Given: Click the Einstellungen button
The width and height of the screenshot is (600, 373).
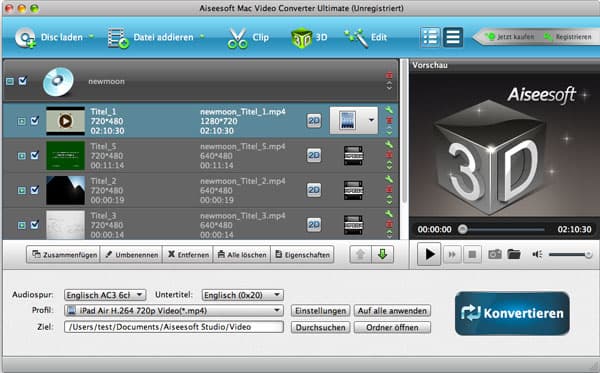Looking at the screenshot, I should (320, 311).
